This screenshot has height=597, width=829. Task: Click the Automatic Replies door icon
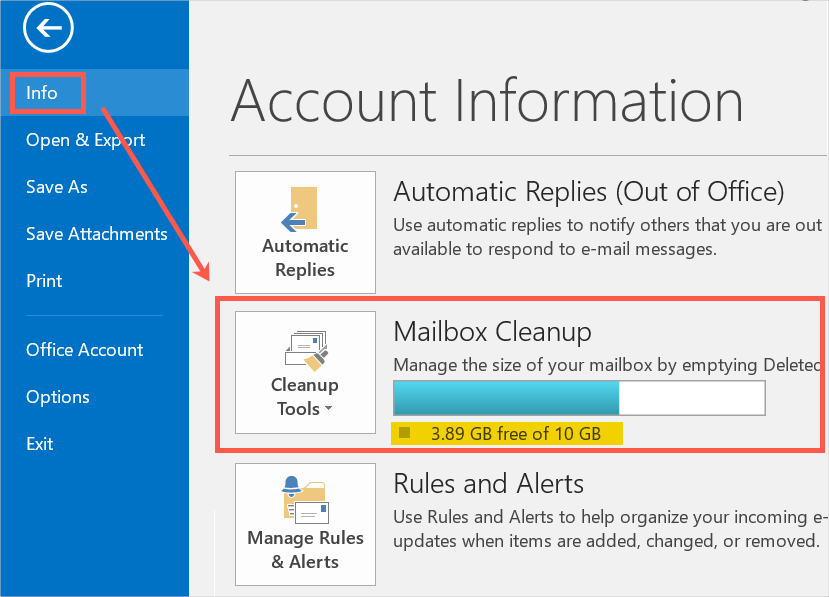tap(303, 209)
